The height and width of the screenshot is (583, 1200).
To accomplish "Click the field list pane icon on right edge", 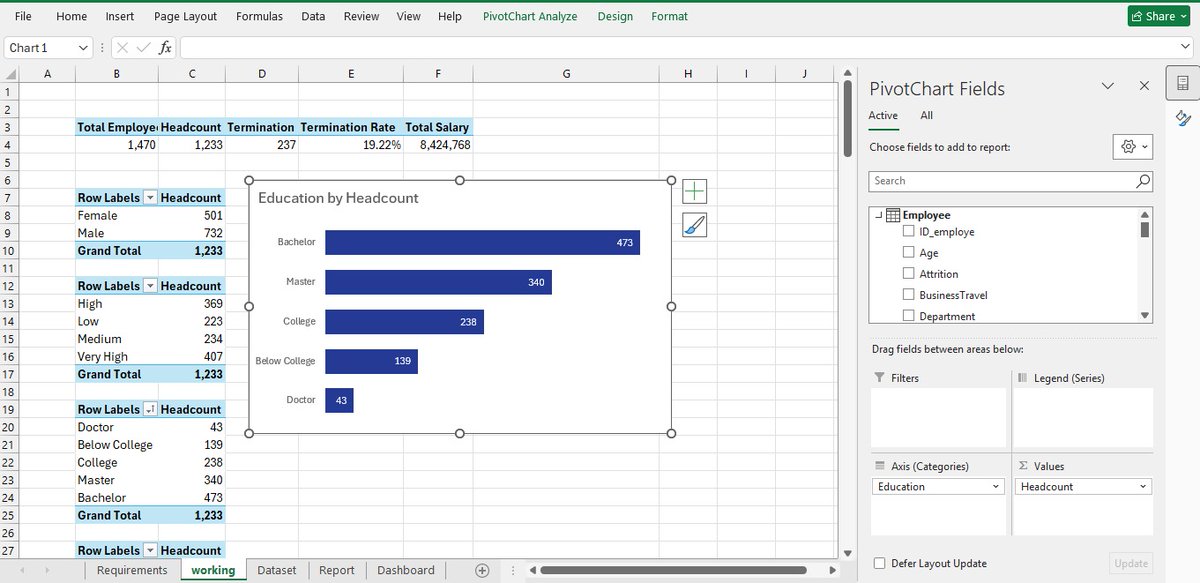I will 1185,85.
